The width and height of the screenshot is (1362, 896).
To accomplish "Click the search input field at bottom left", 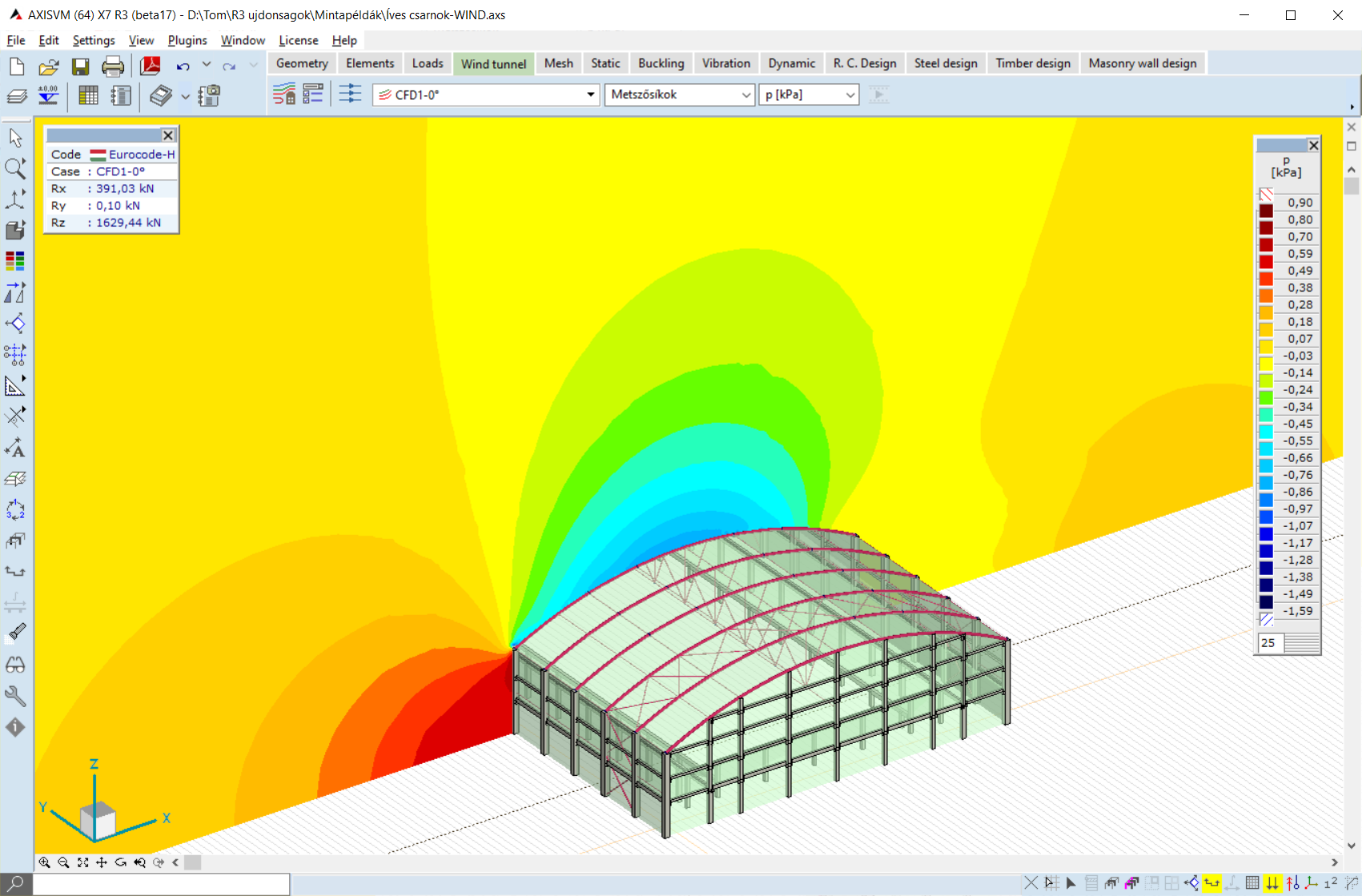I will (160, 883).
